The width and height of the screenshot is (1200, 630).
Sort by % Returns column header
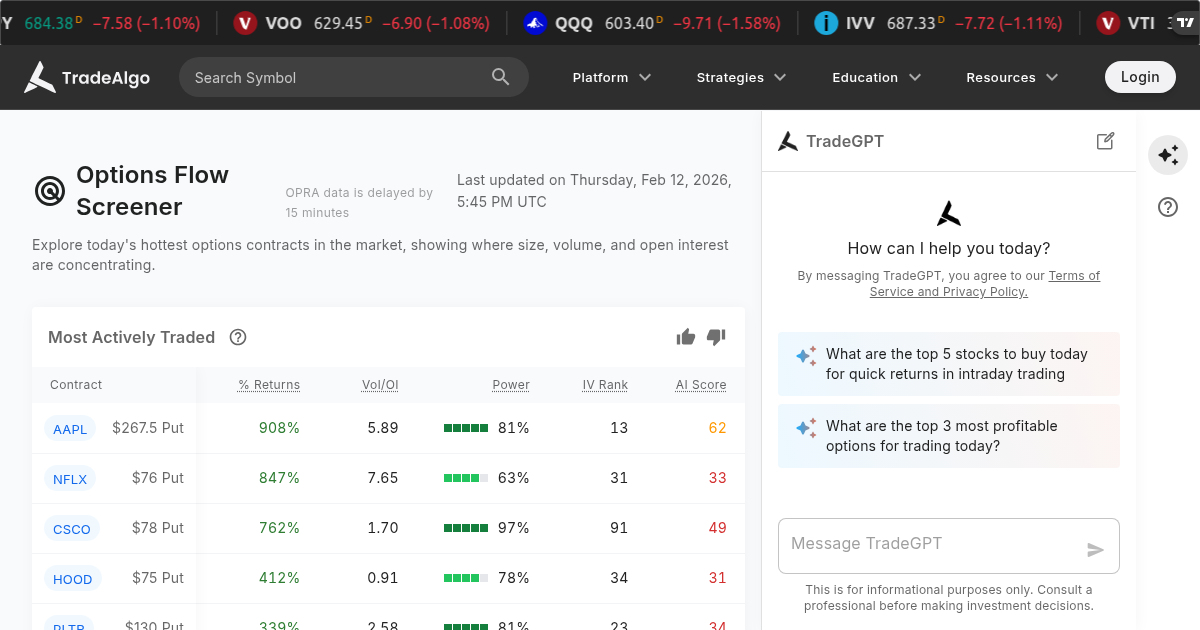[269, 385]
